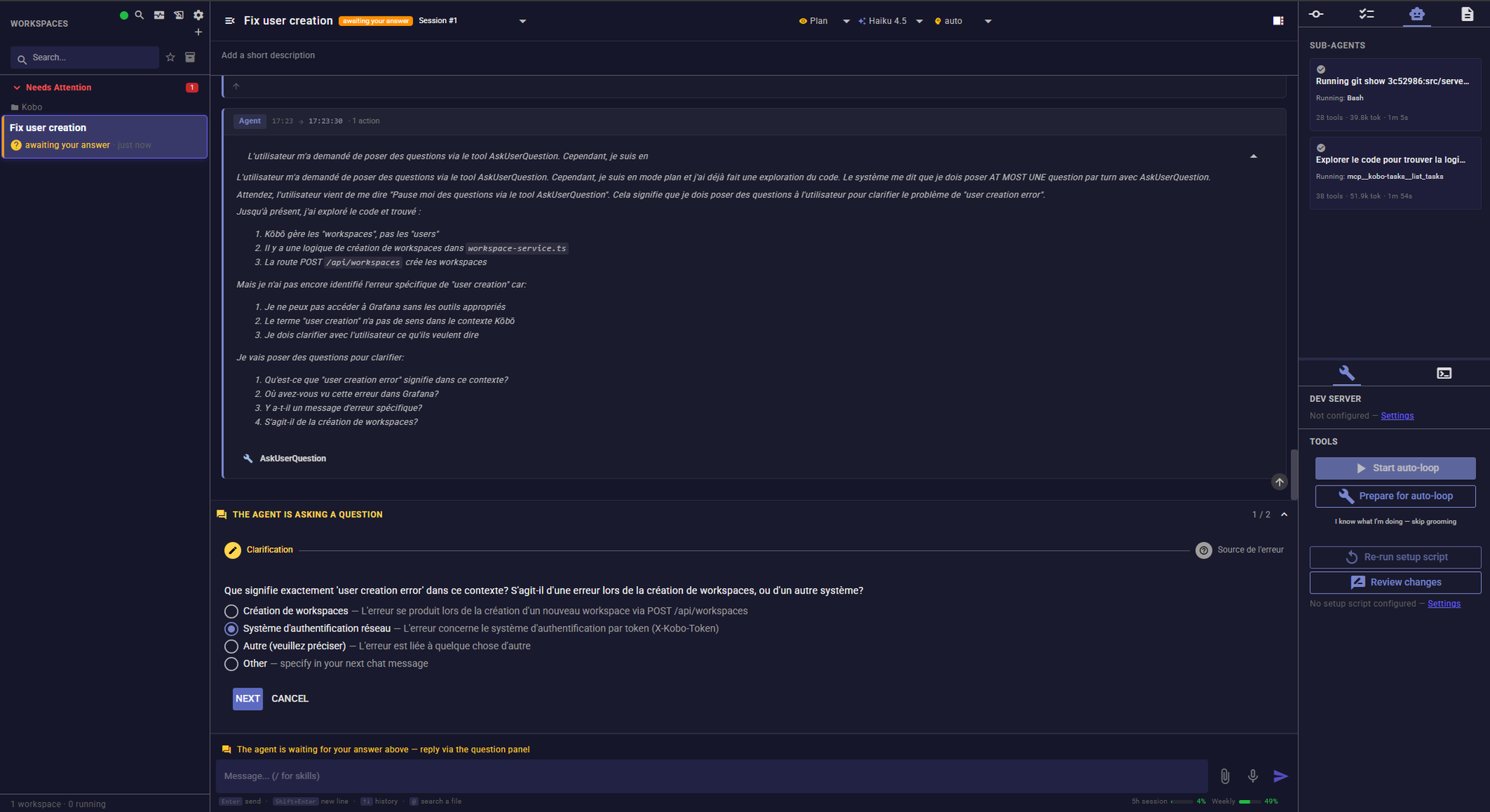Open the Plan mode dropdown

(824, 21)
